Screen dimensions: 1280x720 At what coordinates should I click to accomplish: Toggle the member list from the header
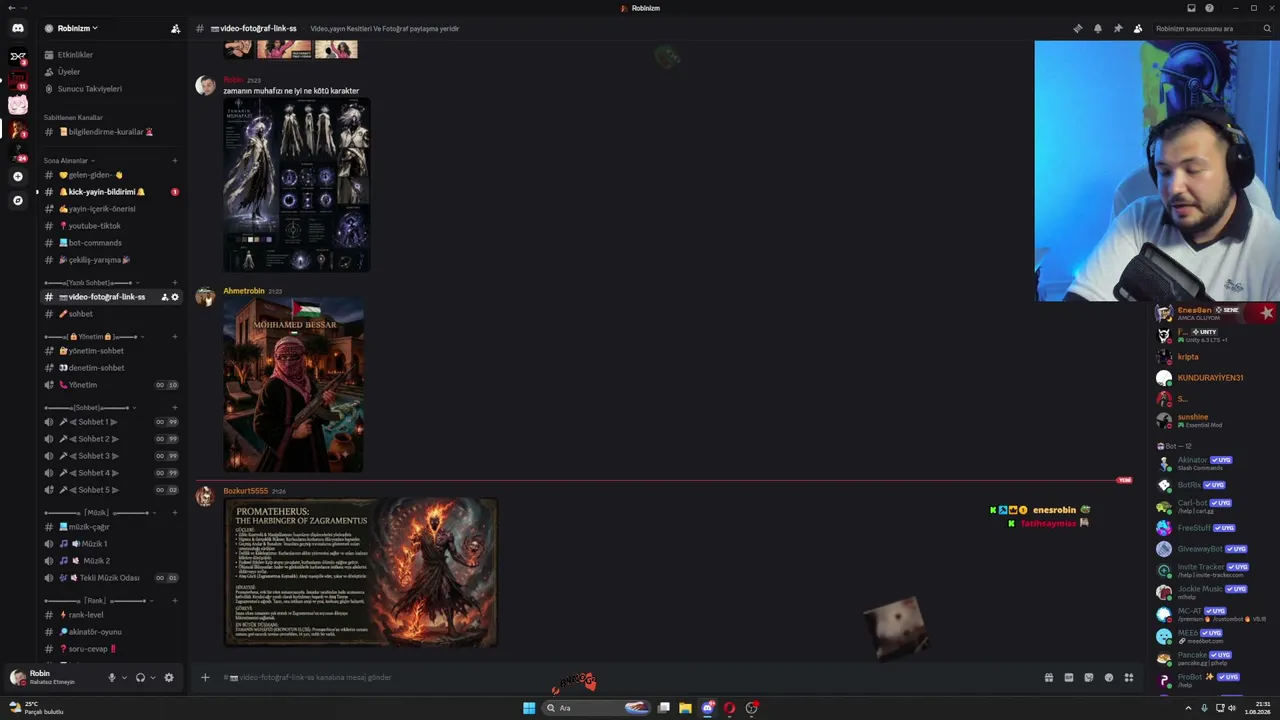[1138, 28]
